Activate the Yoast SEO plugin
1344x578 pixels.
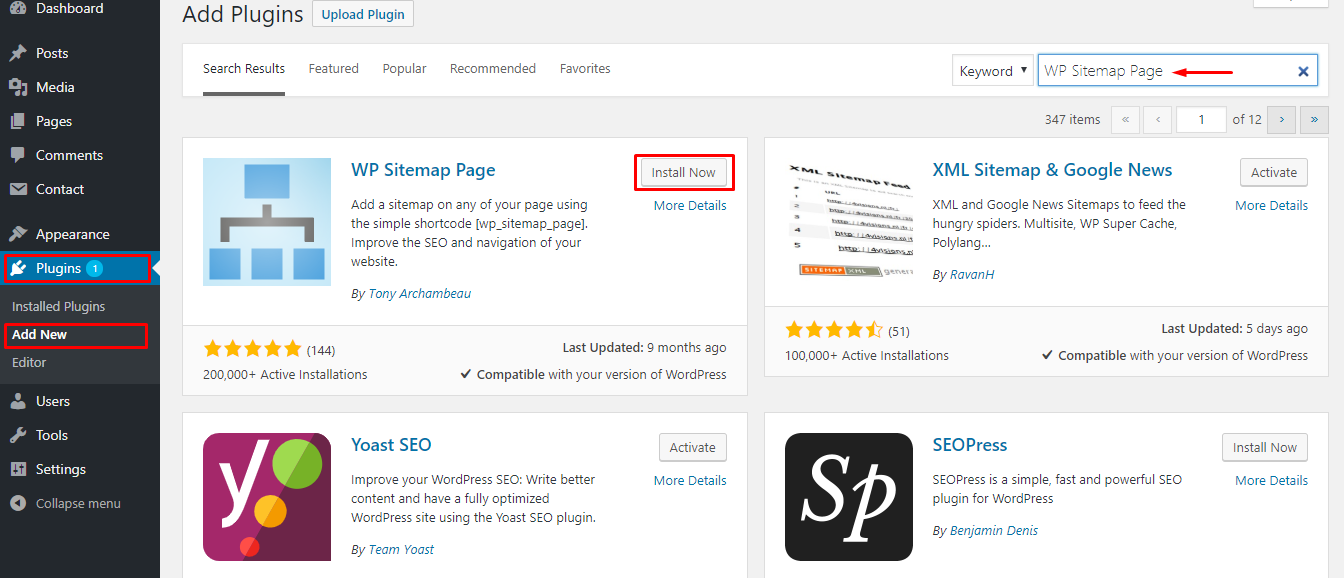pos(693,447)
